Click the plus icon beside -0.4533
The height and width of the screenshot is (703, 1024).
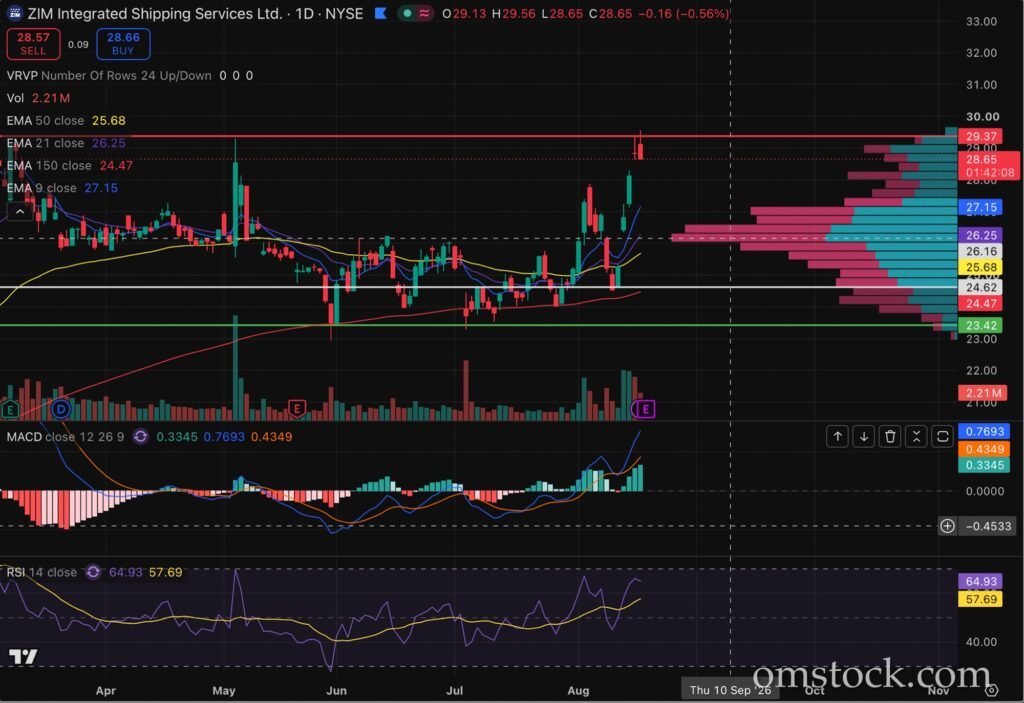coord(948,526)
